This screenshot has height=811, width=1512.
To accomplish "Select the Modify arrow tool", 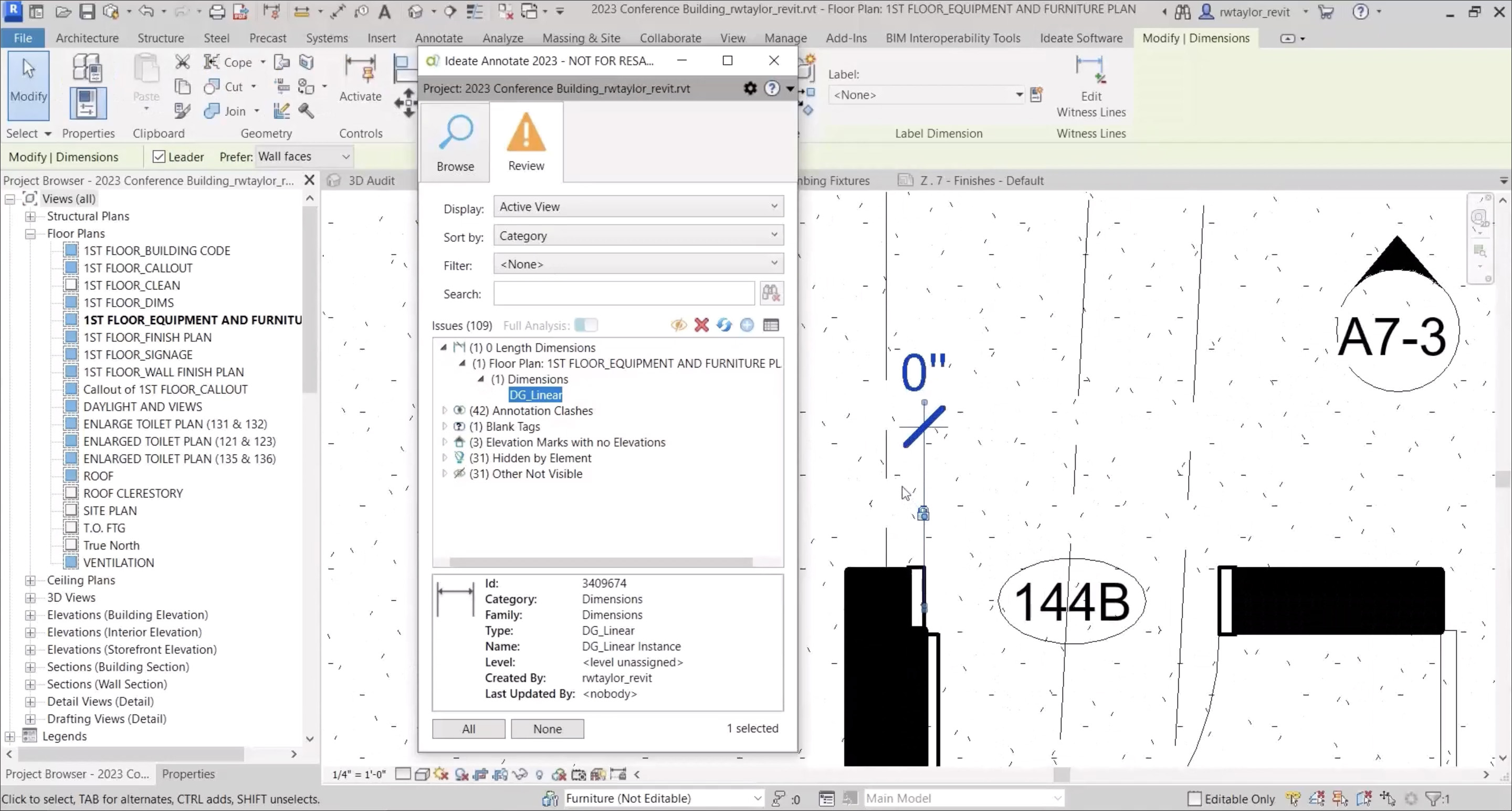I will coord(28,85).
